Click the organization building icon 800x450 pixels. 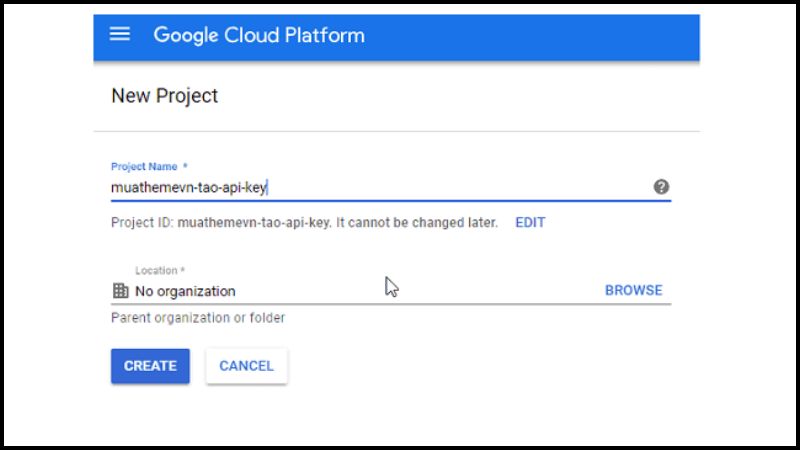pos(120,291)
